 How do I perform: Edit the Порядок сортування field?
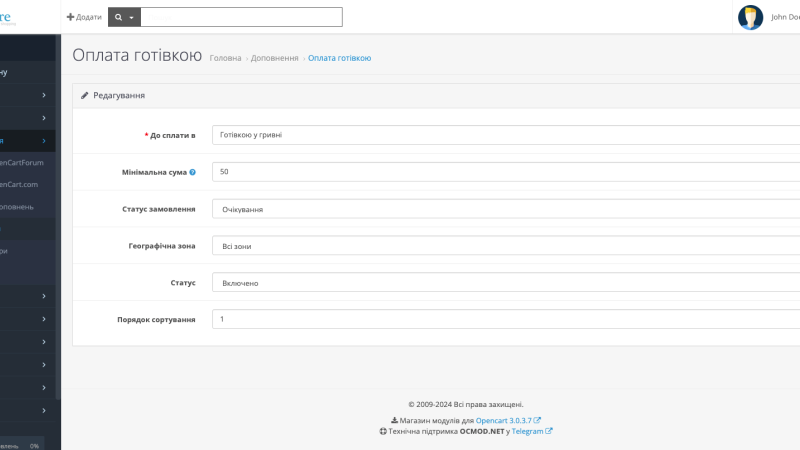tap(506, 319)
